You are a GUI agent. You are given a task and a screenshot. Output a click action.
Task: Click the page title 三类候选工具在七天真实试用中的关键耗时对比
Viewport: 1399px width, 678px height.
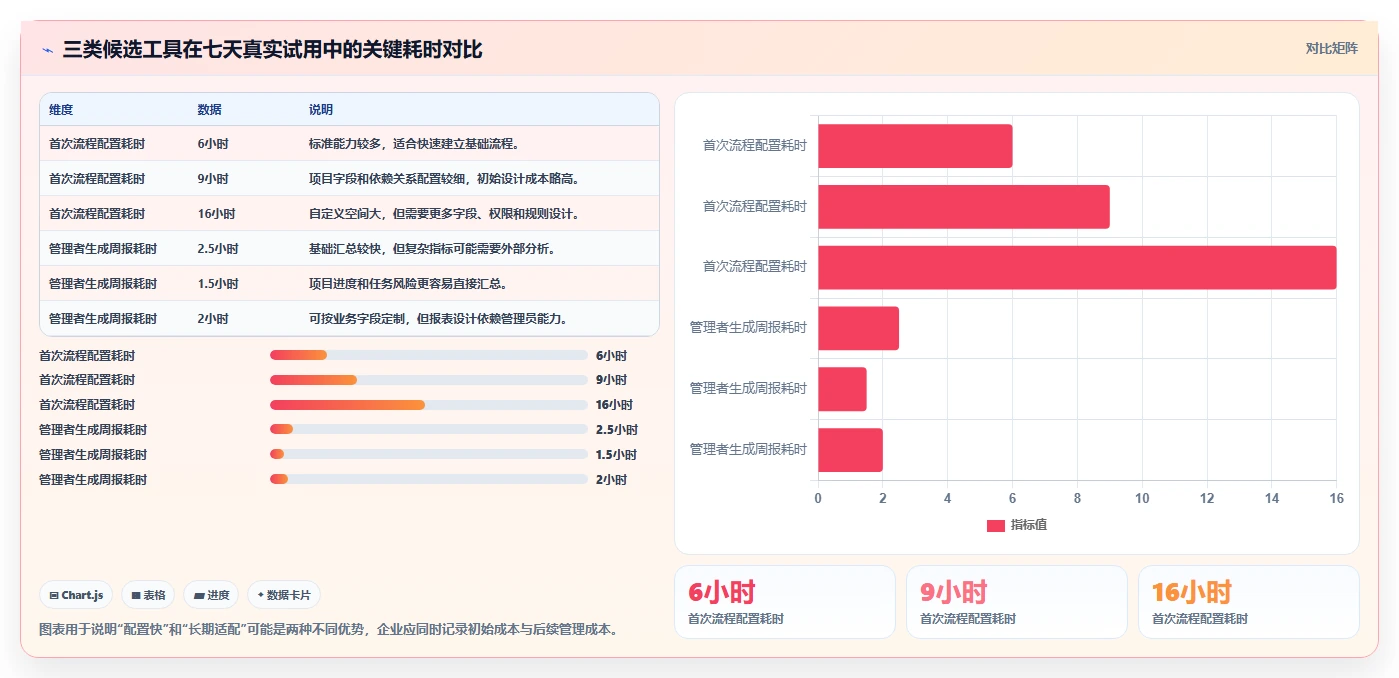[x=272, y=50]
